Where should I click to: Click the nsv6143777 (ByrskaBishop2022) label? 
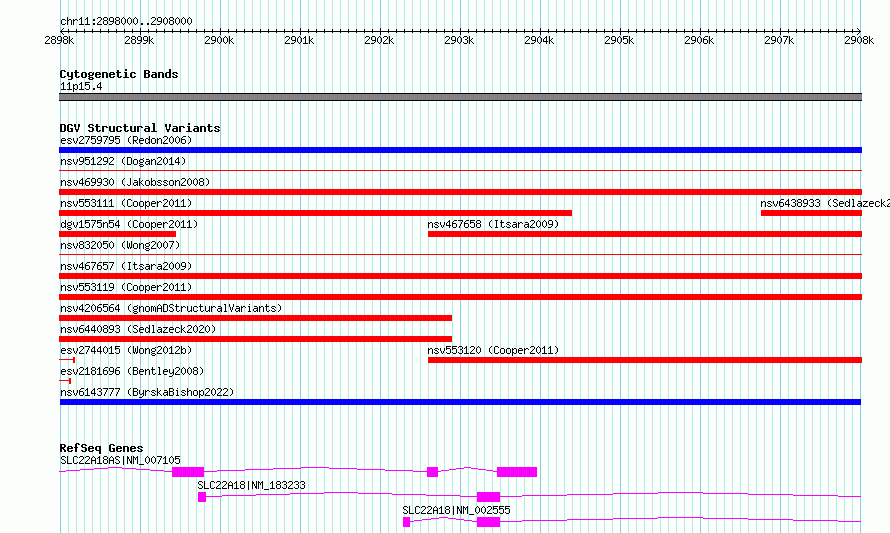coord(147,392)
